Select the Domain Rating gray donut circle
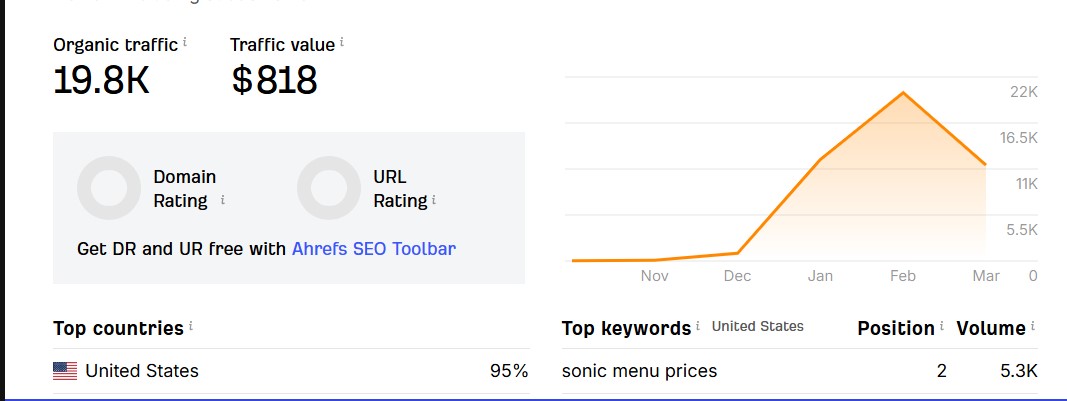Screen dimensions: 1067x401 tap(108, 188)
